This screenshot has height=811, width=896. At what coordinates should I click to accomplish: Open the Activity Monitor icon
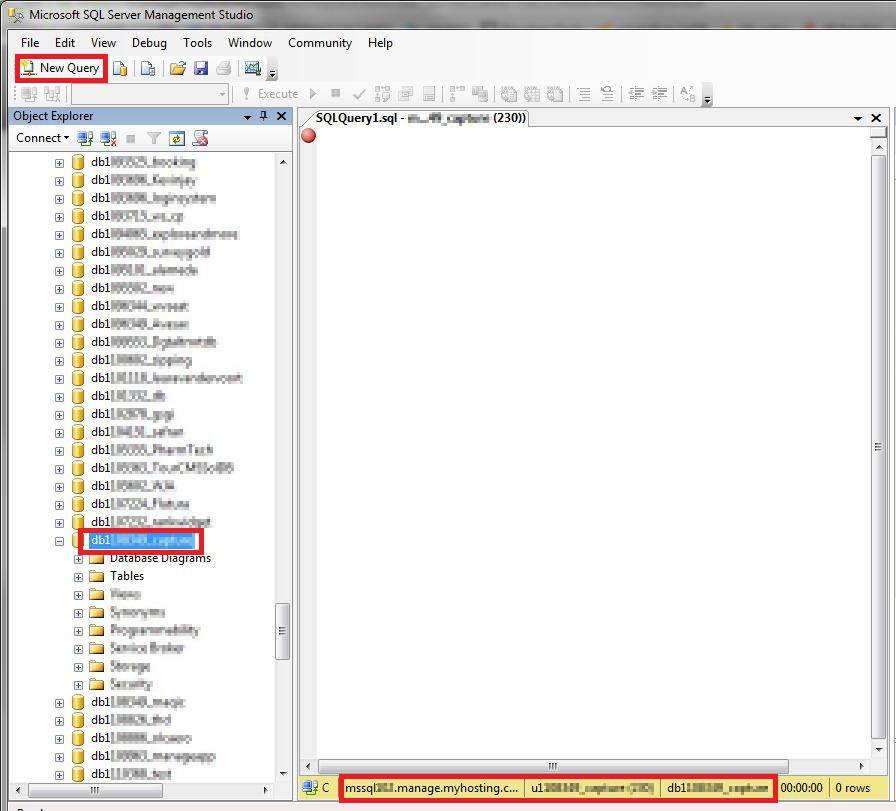click(253, 69)
